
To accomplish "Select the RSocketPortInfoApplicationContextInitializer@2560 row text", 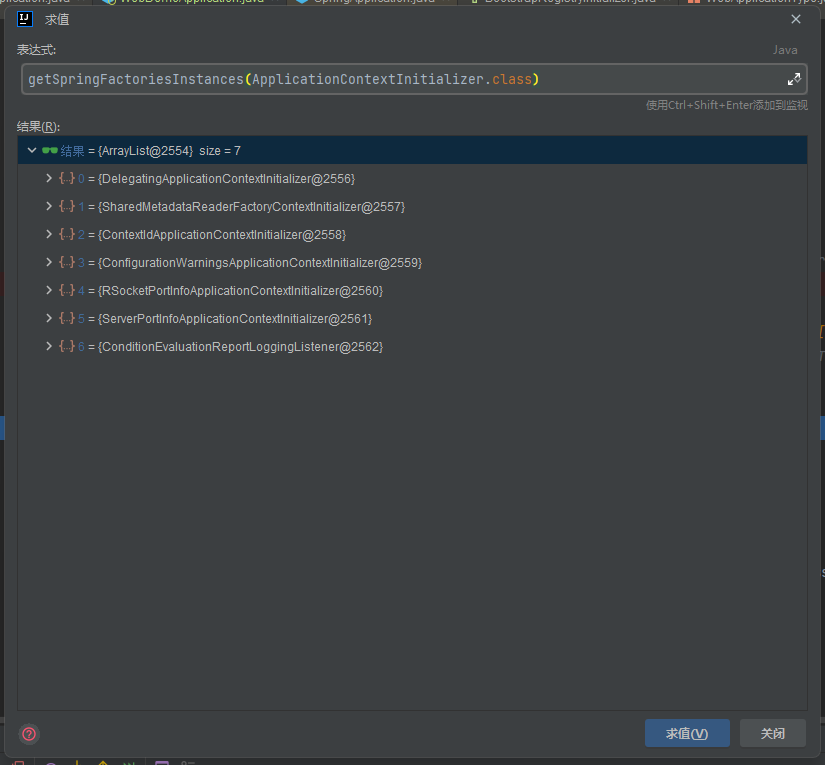I will click(240, 290).
